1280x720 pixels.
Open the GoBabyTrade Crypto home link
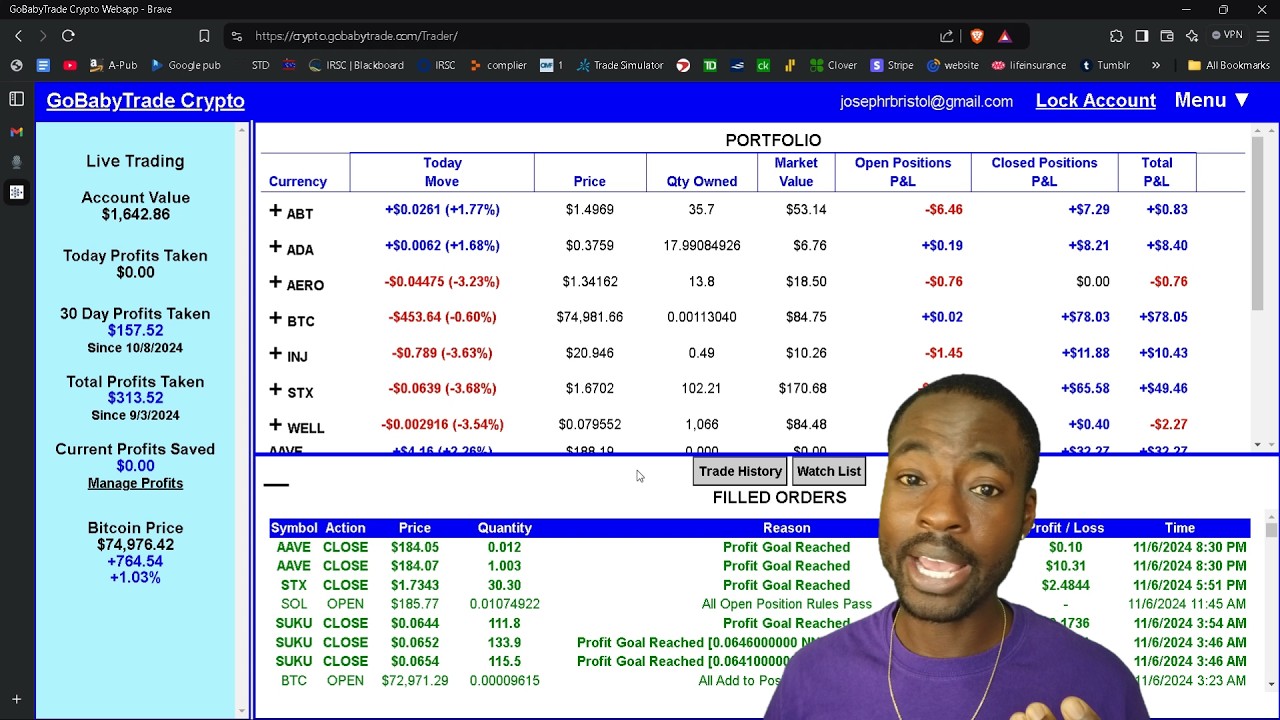tap(145, 101)
